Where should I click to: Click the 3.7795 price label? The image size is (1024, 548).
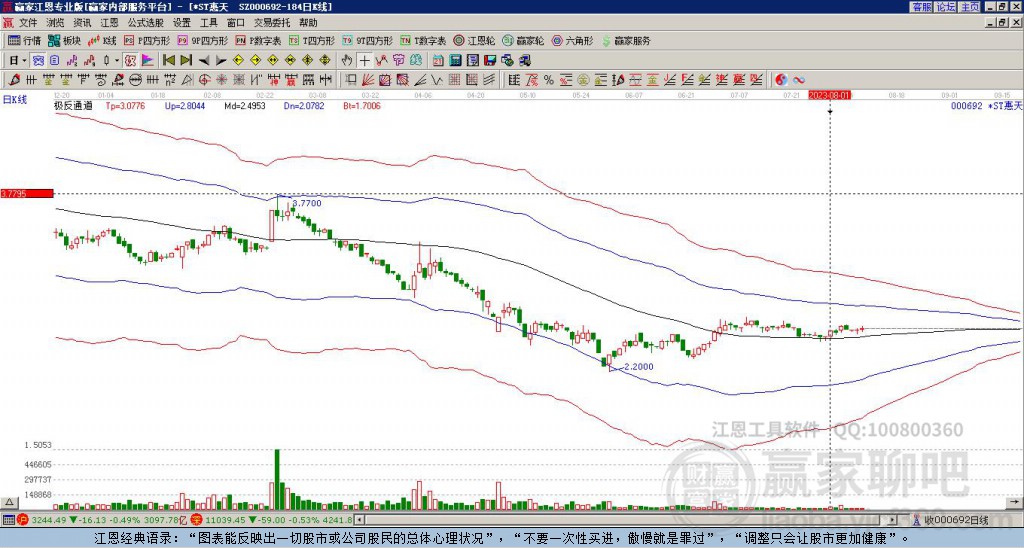point(26,194)
